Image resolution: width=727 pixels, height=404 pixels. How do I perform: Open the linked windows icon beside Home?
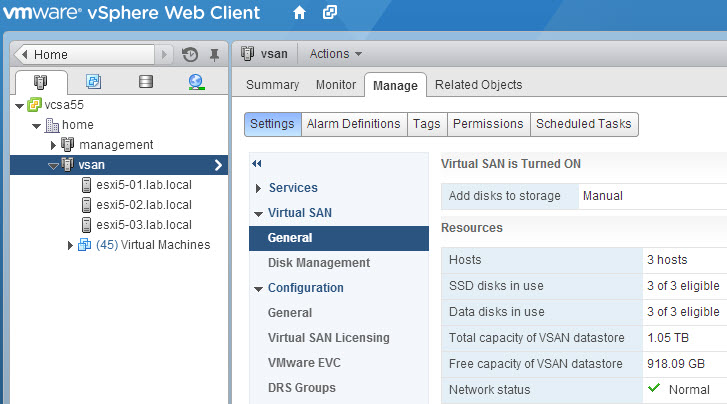[x=330, y=12]
